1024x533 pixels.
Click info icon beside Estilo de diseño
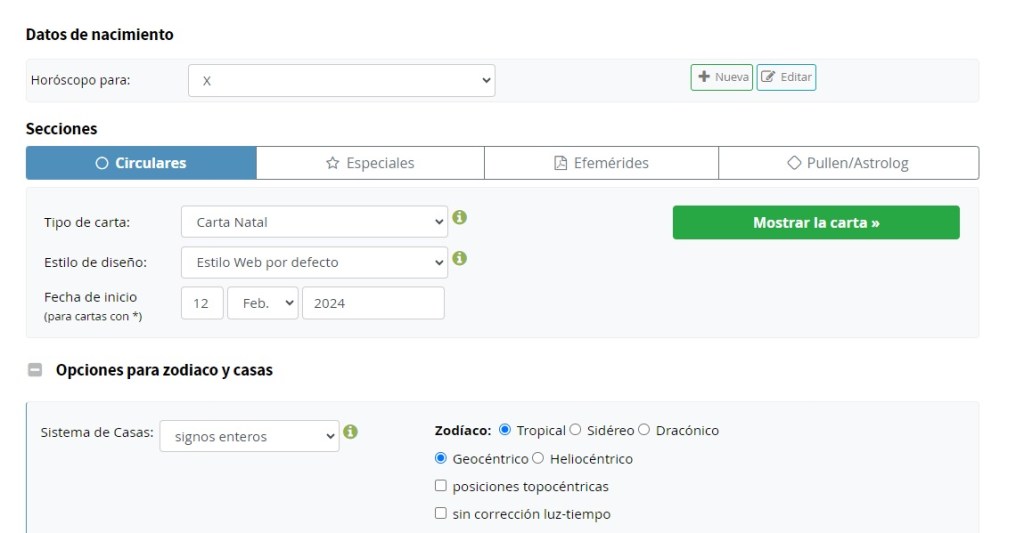(x=460, y=258)
